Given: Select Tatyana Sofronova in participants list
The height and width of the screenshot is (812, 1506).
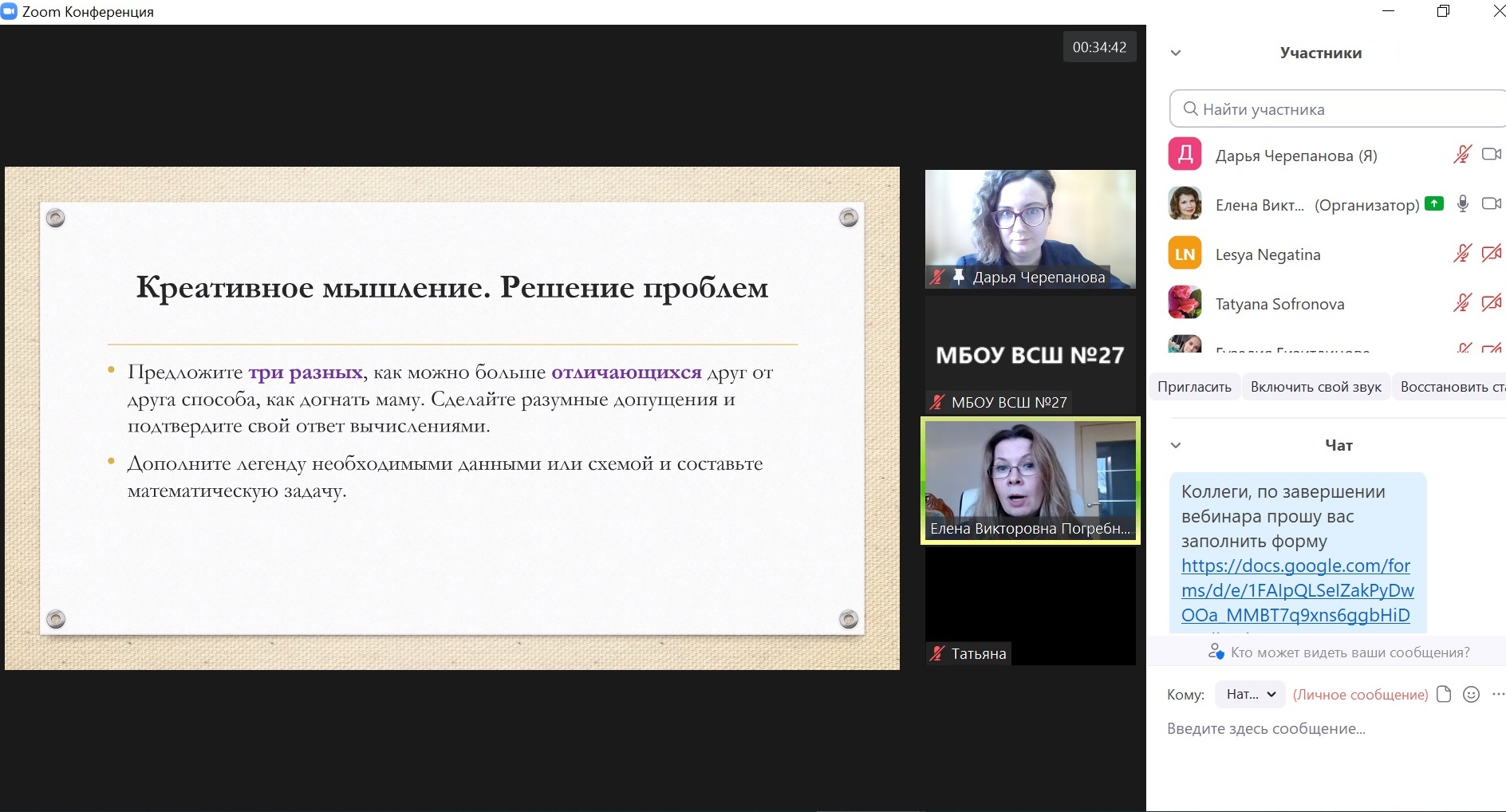Looking at the screenshot, I should (1279, 304).
